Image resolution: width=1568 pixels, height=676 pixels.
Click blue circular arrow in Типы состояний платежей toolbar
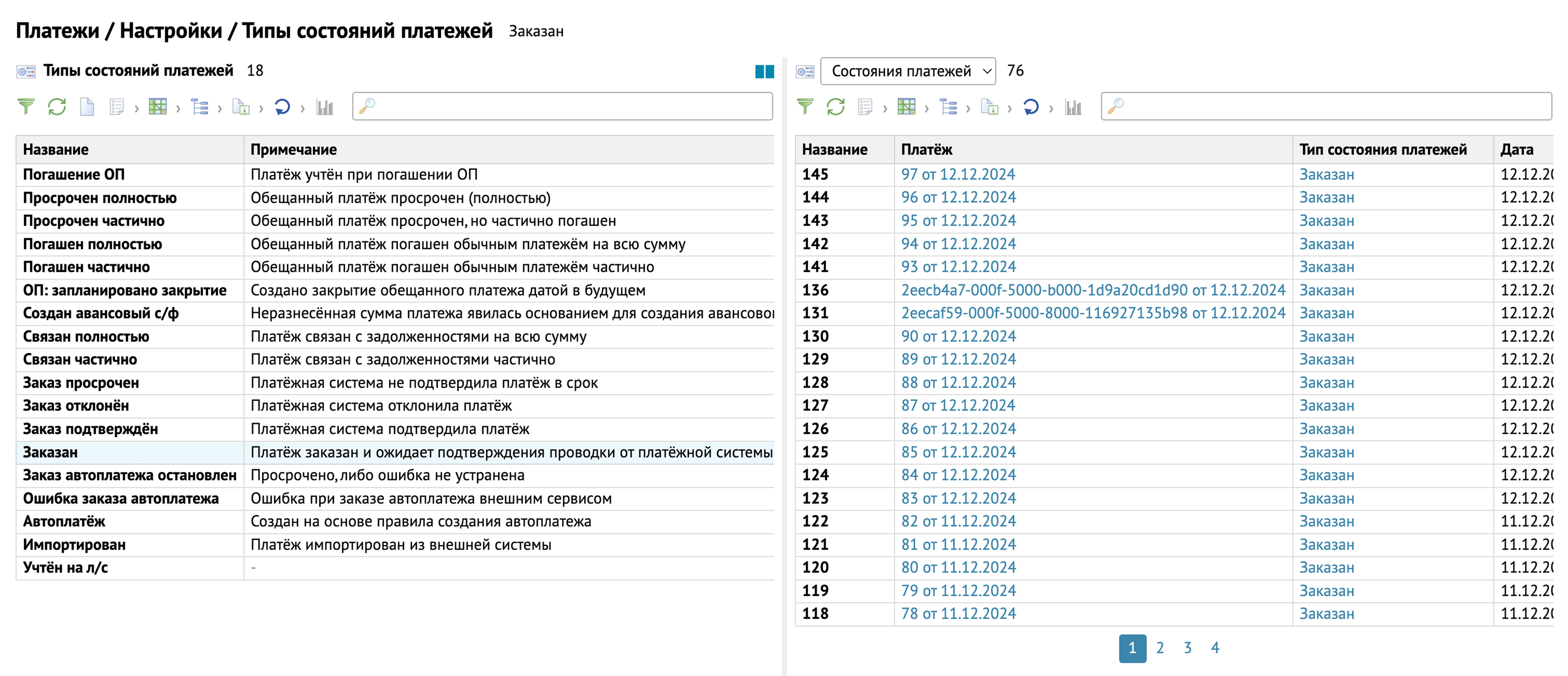click(283, 107)
